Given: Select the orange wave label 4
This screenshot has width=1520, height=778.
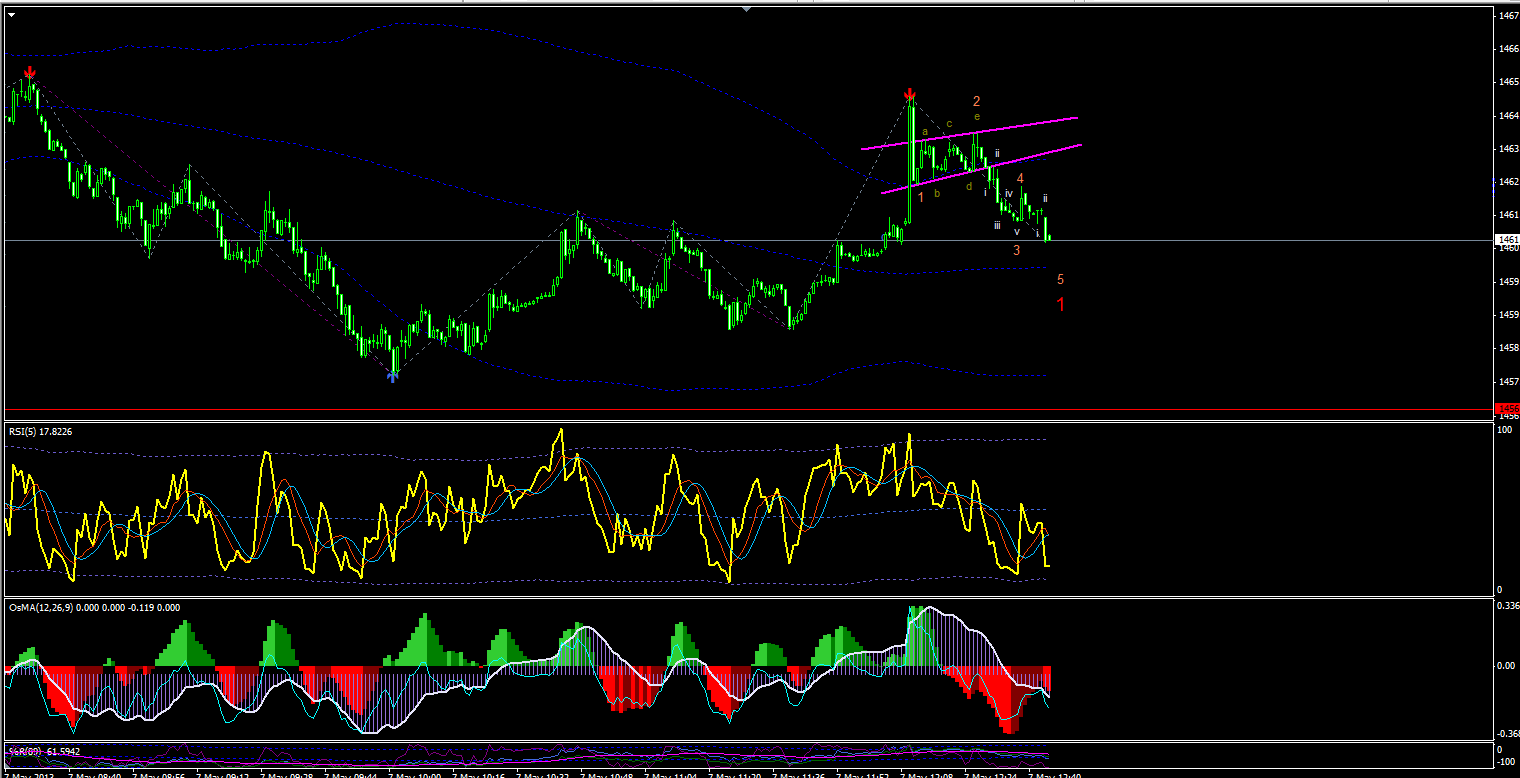Looking at the screenshot, I should tap(1020, 178).
